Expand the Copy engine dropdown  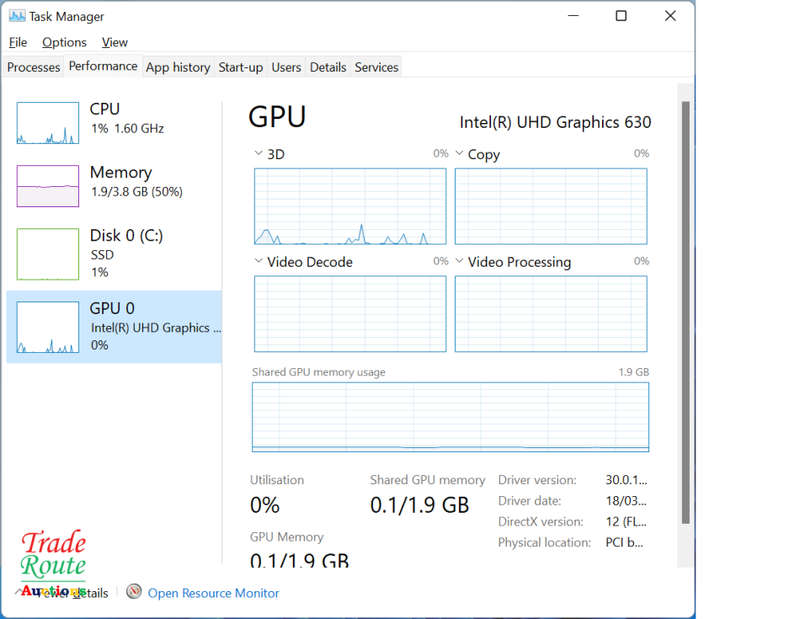click(x=460, y=154)
